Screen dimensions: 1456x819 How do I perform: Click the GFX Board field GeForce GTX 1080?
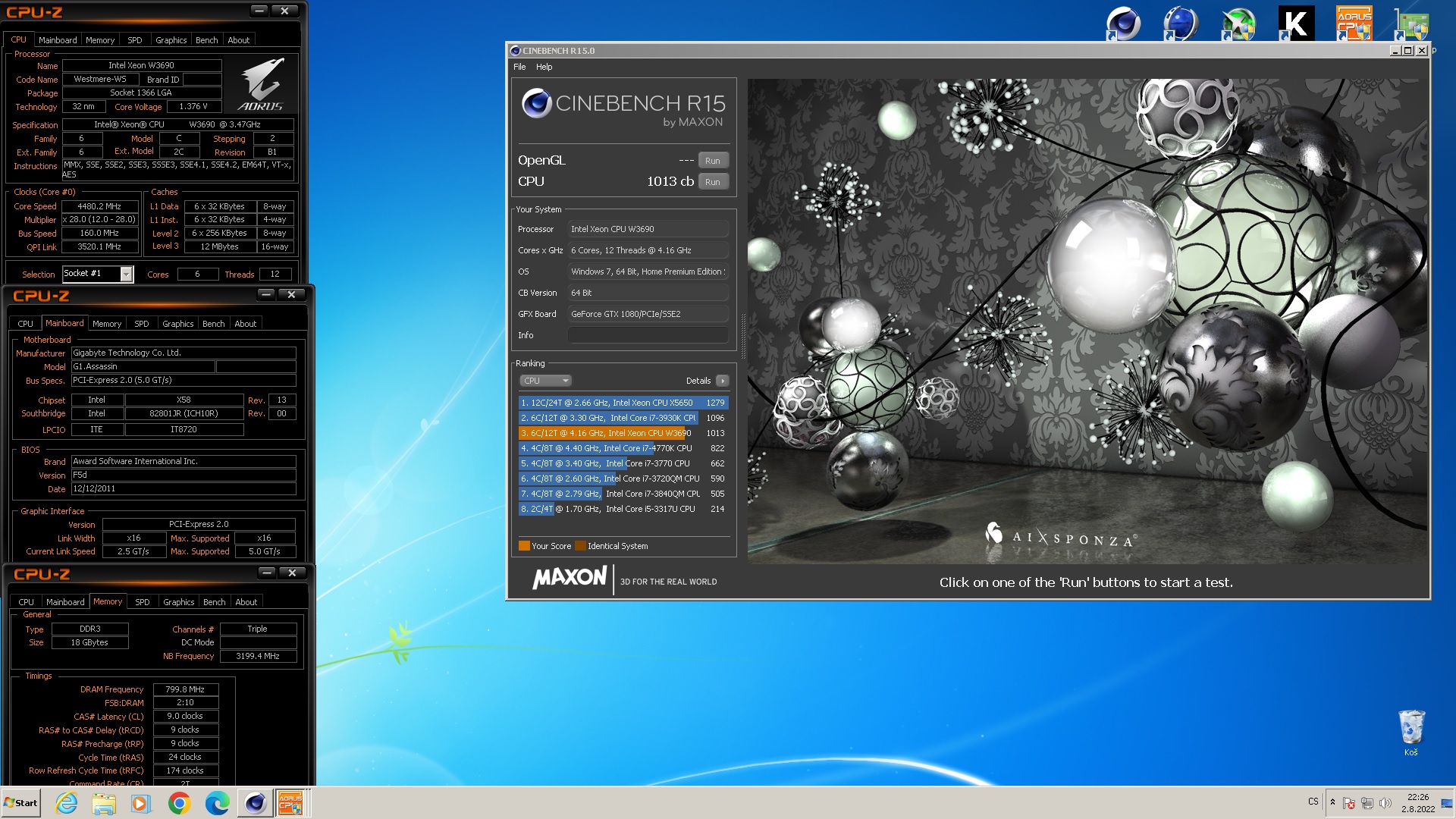[648, 314]
